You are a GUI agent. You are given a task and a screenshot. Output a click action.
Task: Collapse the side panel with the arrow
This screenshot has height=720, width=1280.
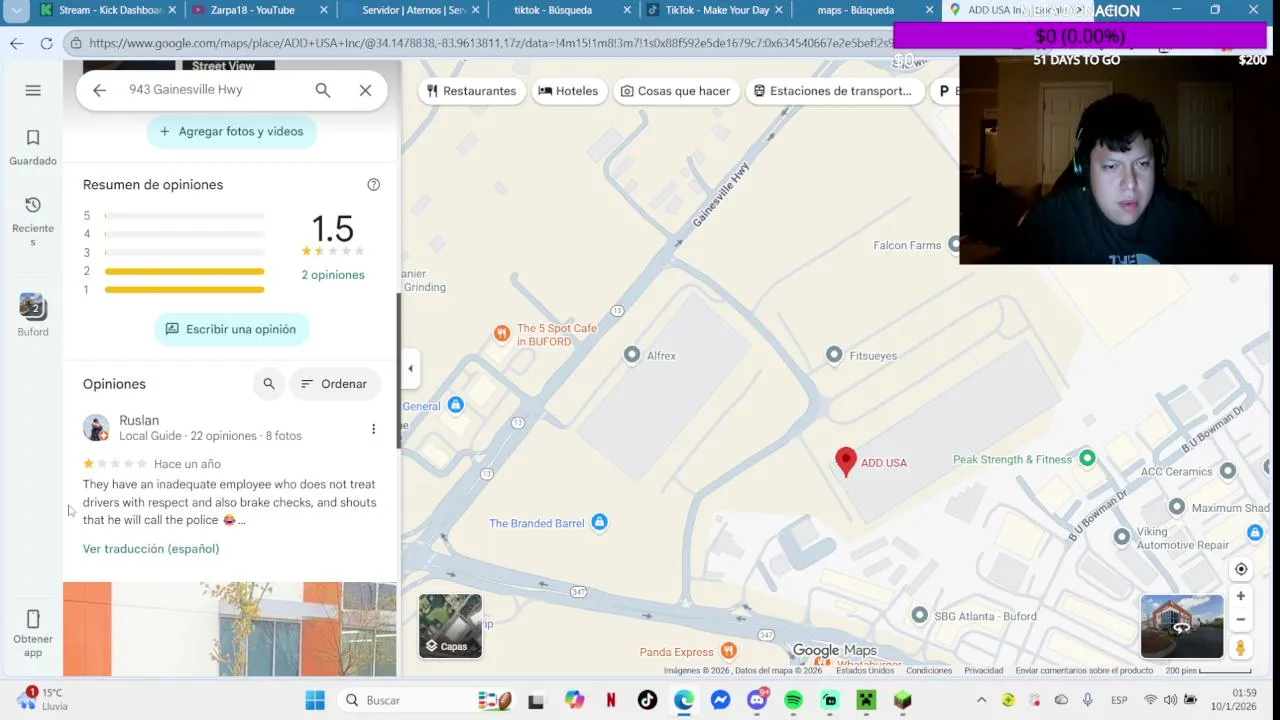(x=410, y=368)
